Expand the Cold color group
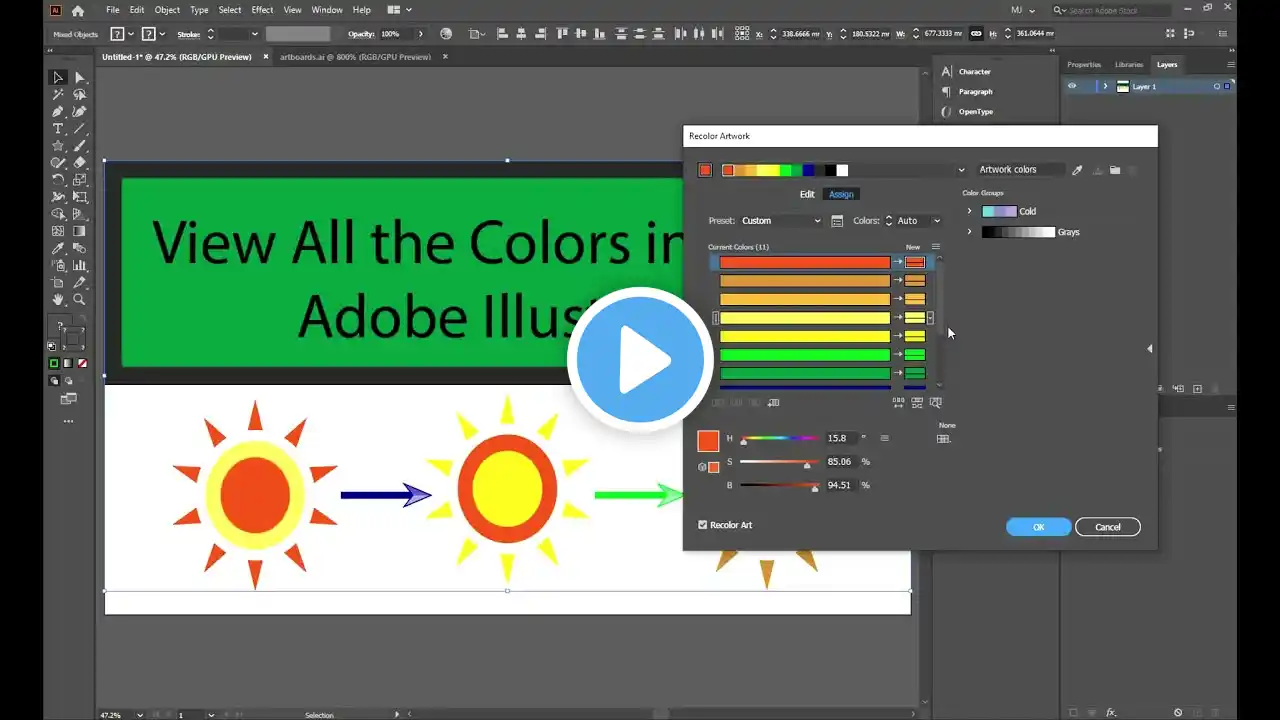The width and height of the screenshot is (1280, 720). (969, 211)
